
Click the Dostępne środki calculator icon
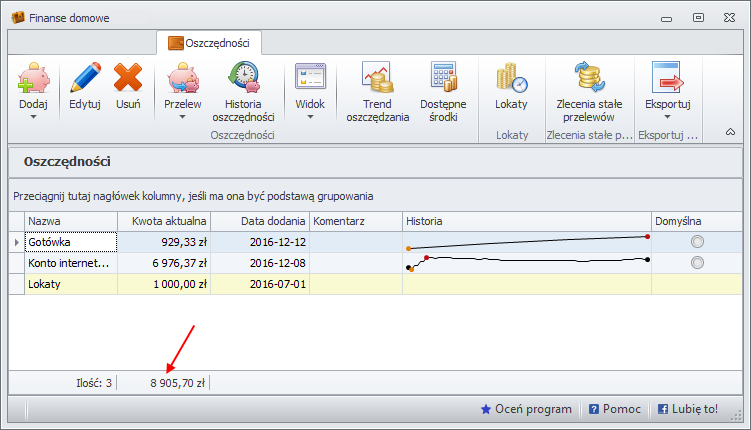[443, 78]
